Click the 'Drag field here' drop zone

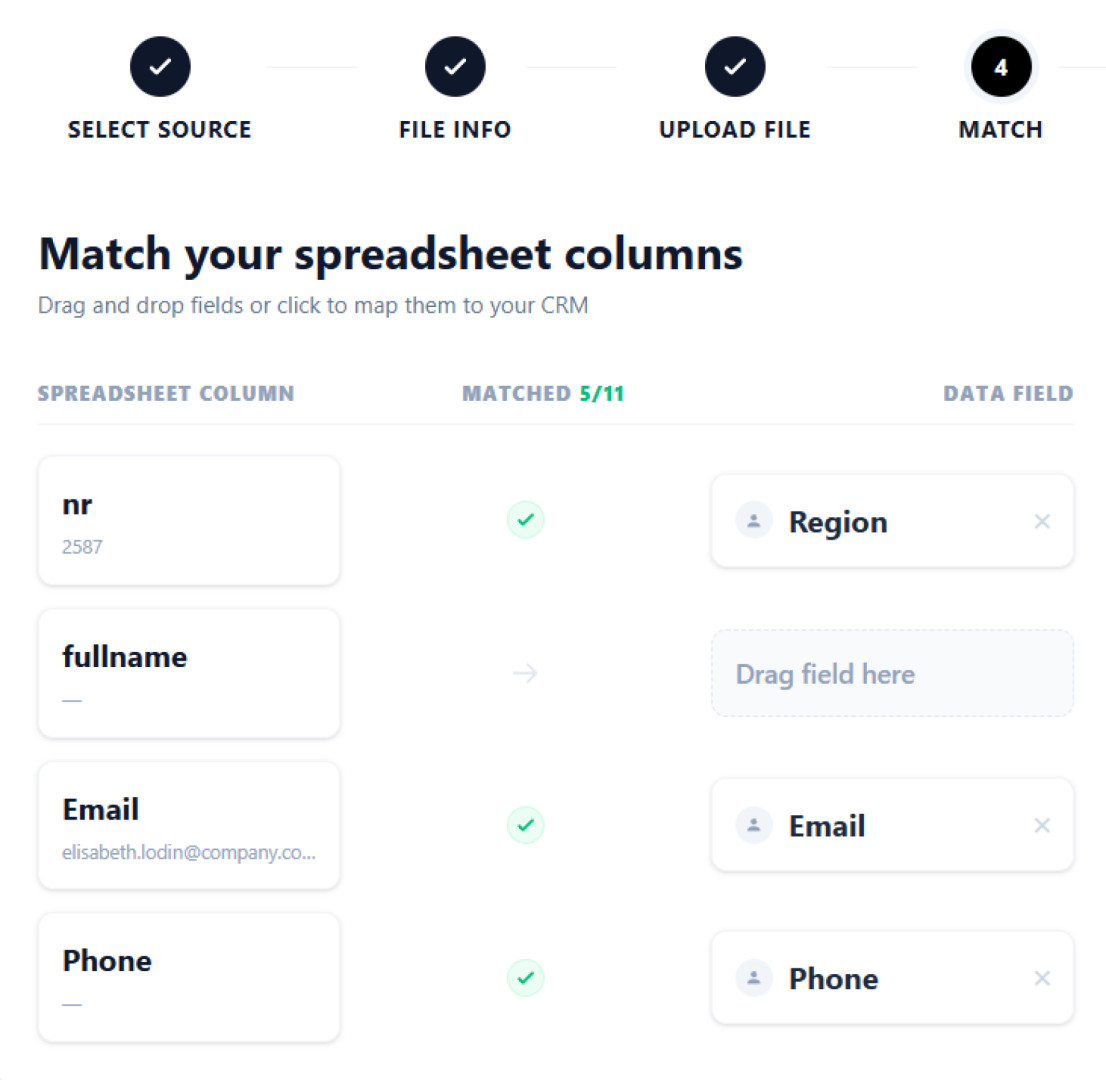point(892,673)
